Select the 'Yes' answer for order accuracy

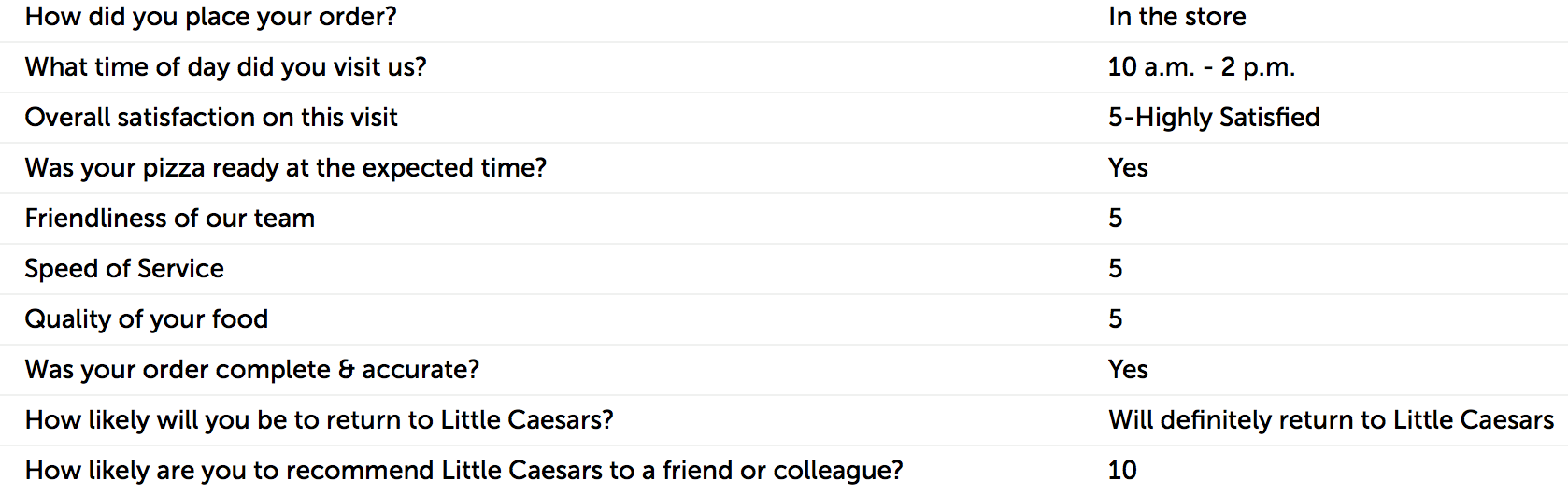(1128, 370)
